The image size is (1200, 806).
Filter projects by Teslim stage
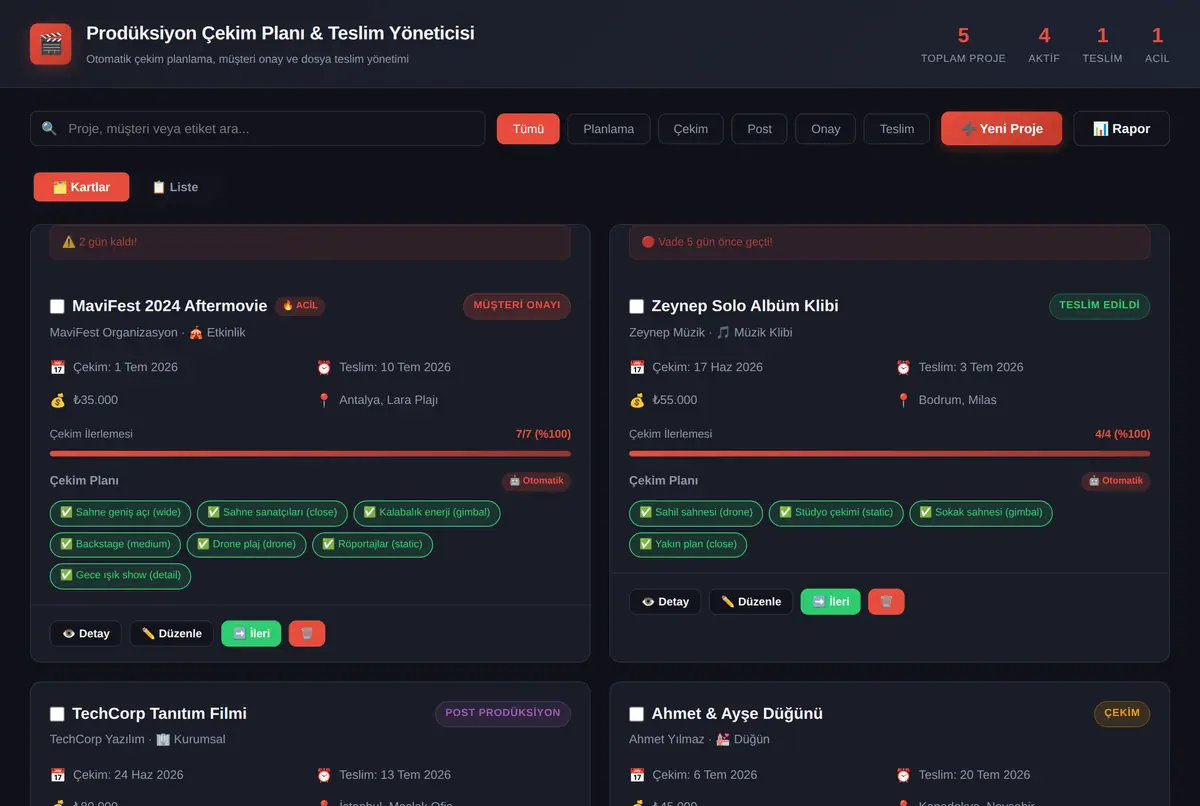pos(897,129)
